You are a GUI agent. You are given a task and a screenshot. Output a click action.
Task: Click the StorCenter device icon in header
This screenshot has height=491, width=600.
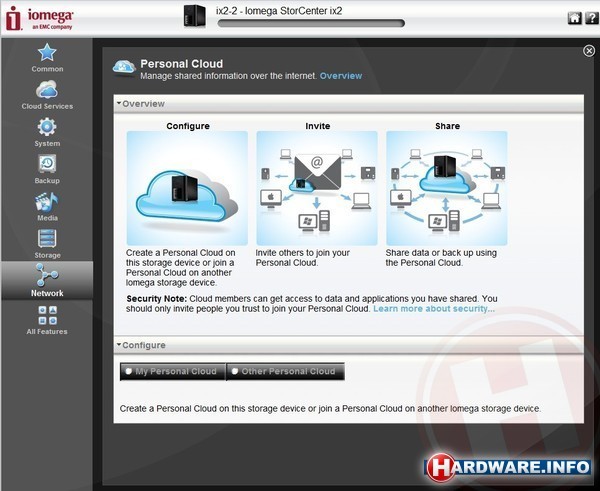tap(194, 16)
